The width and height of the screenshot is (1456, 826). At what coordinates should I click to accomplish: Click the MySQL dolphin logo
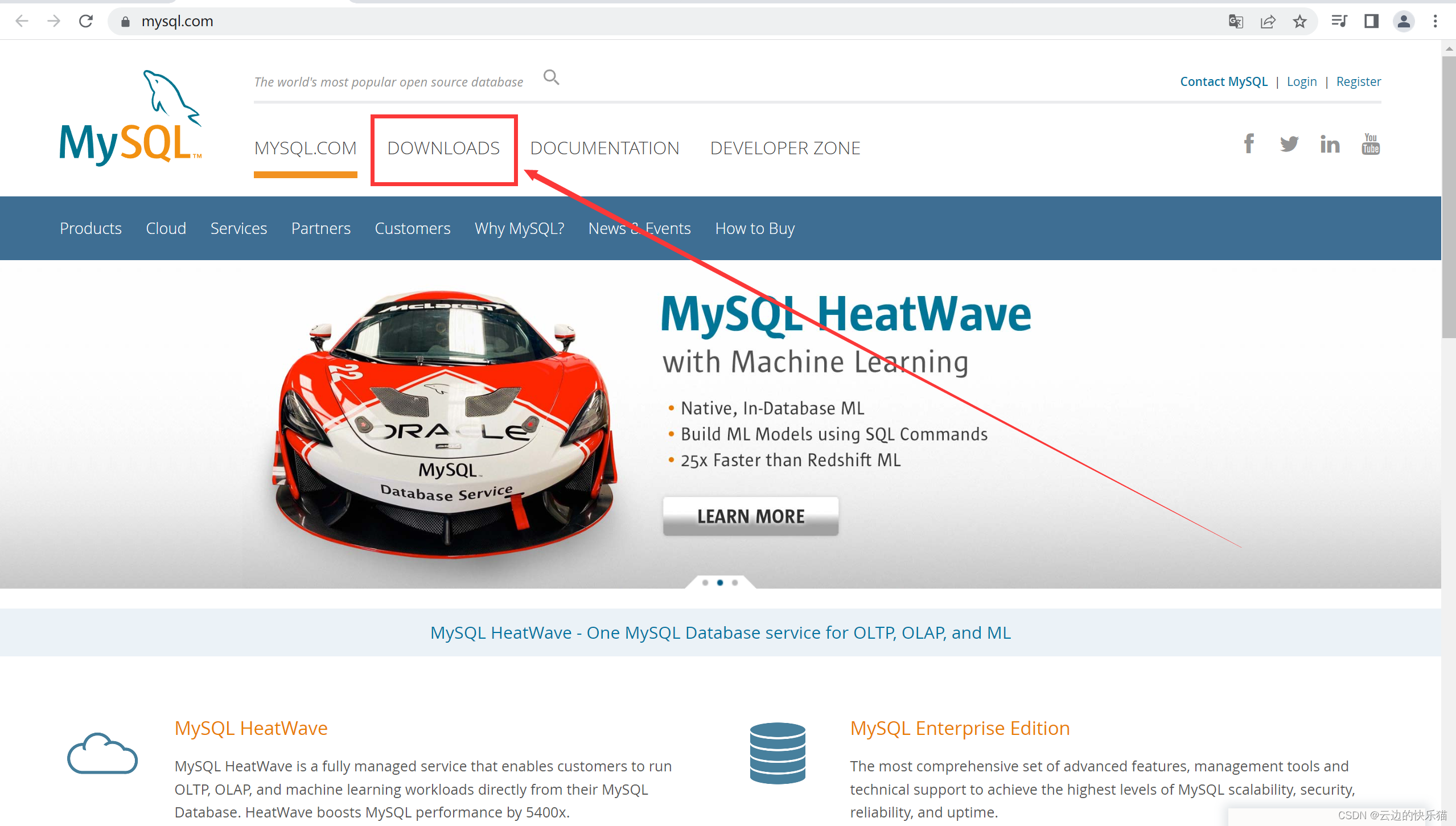click(x=131, y=118)
